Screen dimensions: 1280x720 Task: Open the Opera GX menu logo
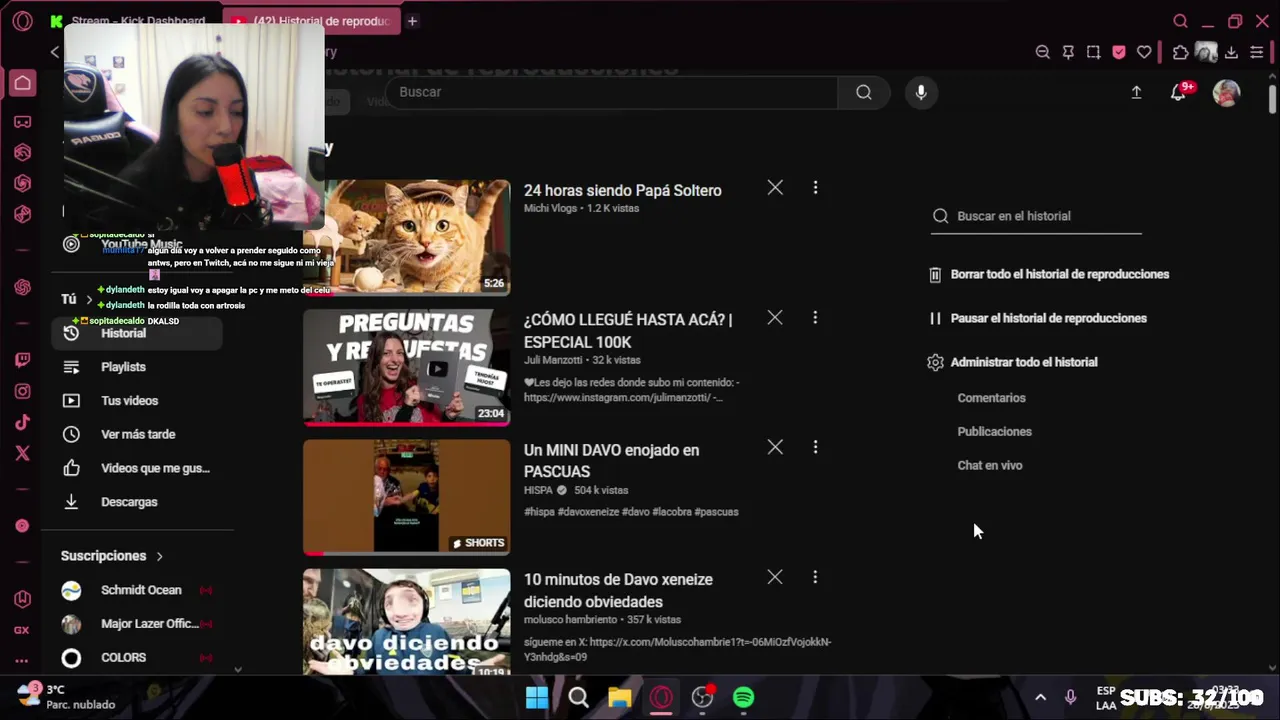(22, 21)
